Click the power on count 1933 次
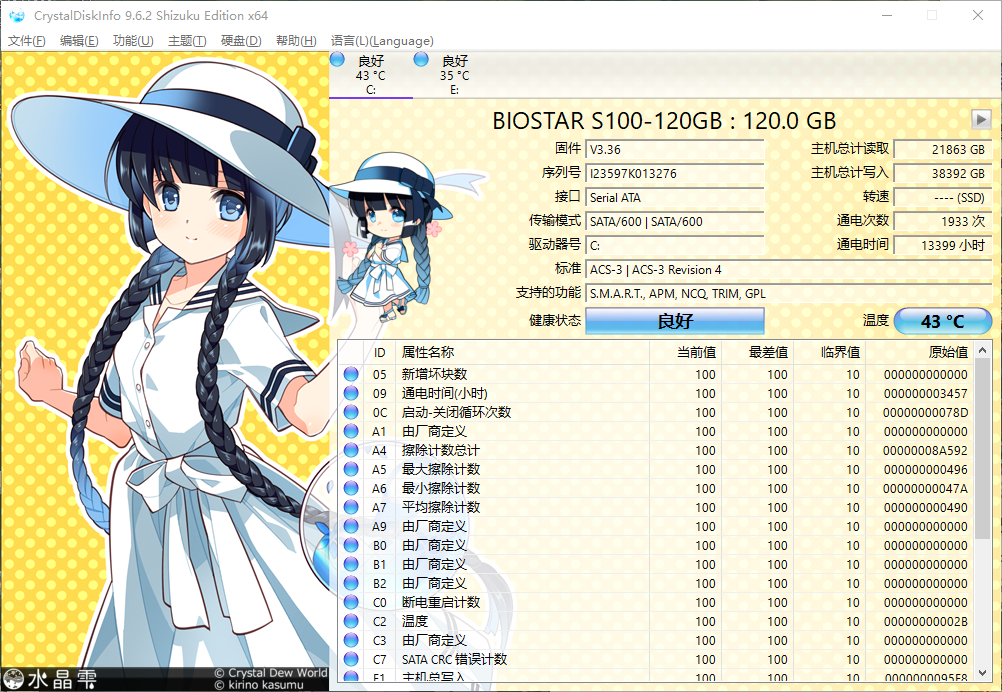 pos(943,222)
